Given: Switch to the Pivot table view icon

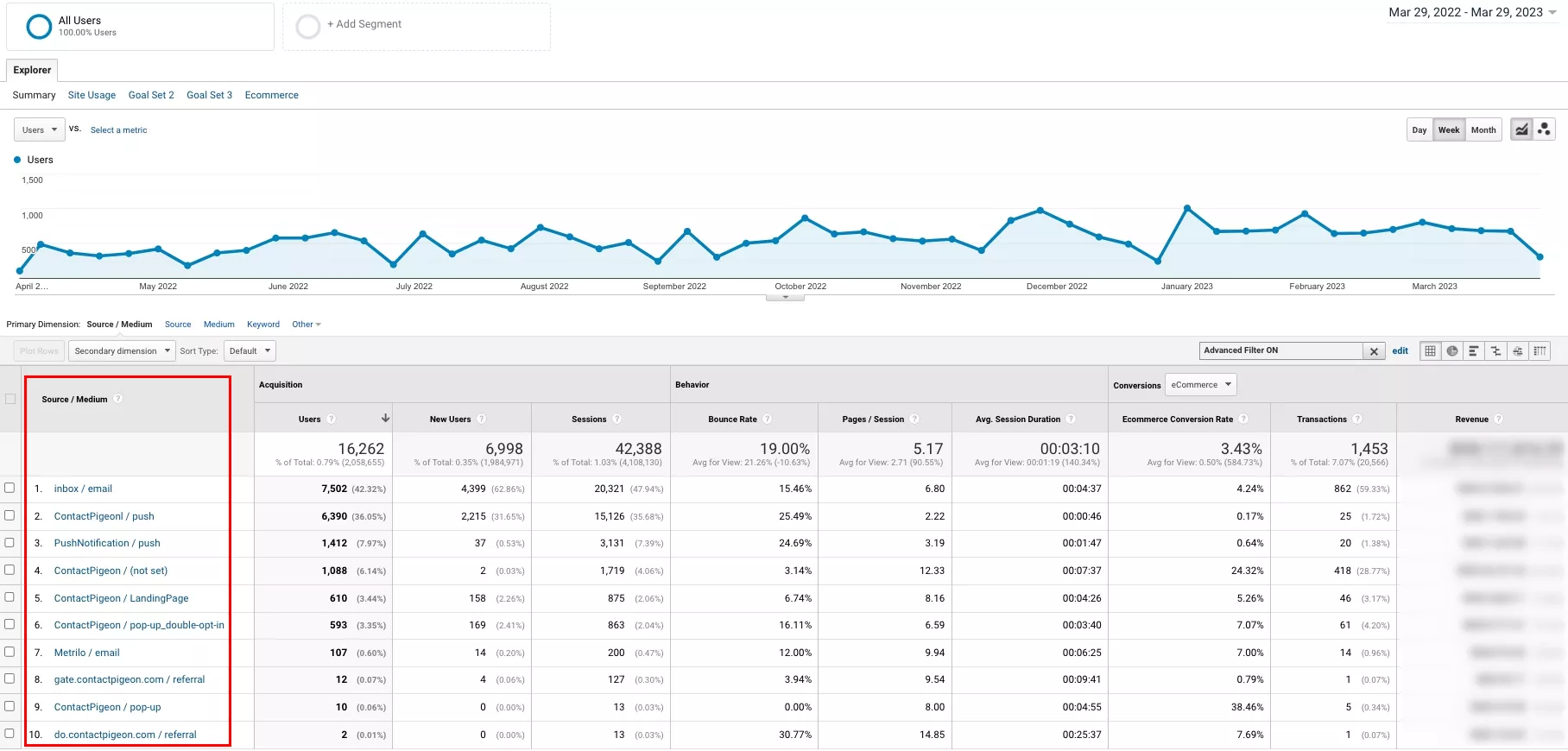Looking at the screenshot, I should pos(1540,350).
